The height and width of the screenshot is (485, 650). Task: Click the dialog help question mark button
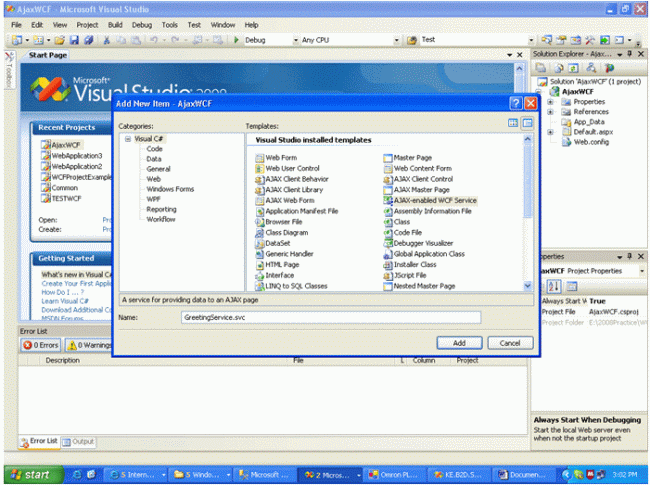pyautogui.click(x=515, y=103)
